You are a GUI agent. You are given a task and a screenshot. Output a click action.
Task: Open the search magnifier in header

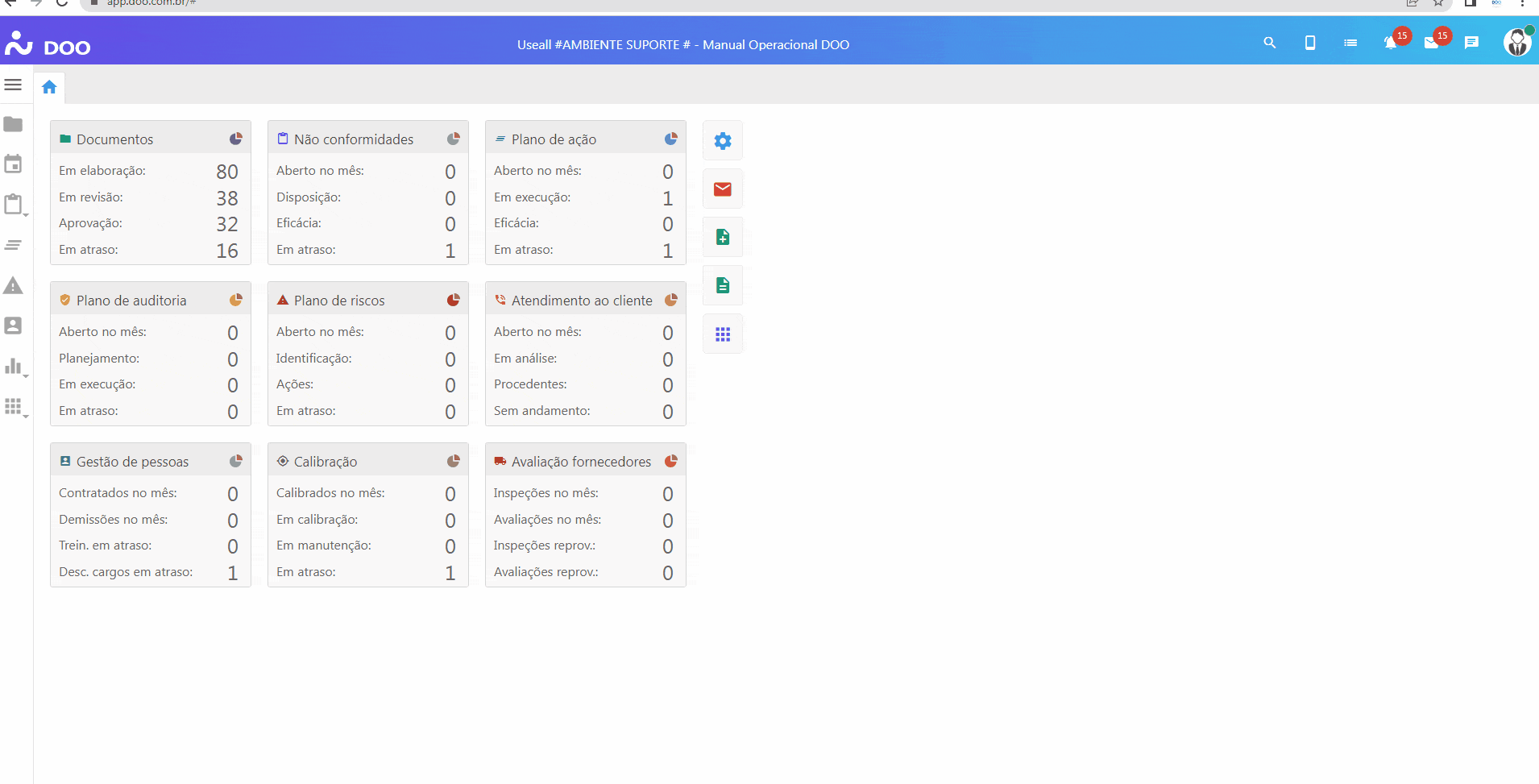click(x=1269, y=43)
